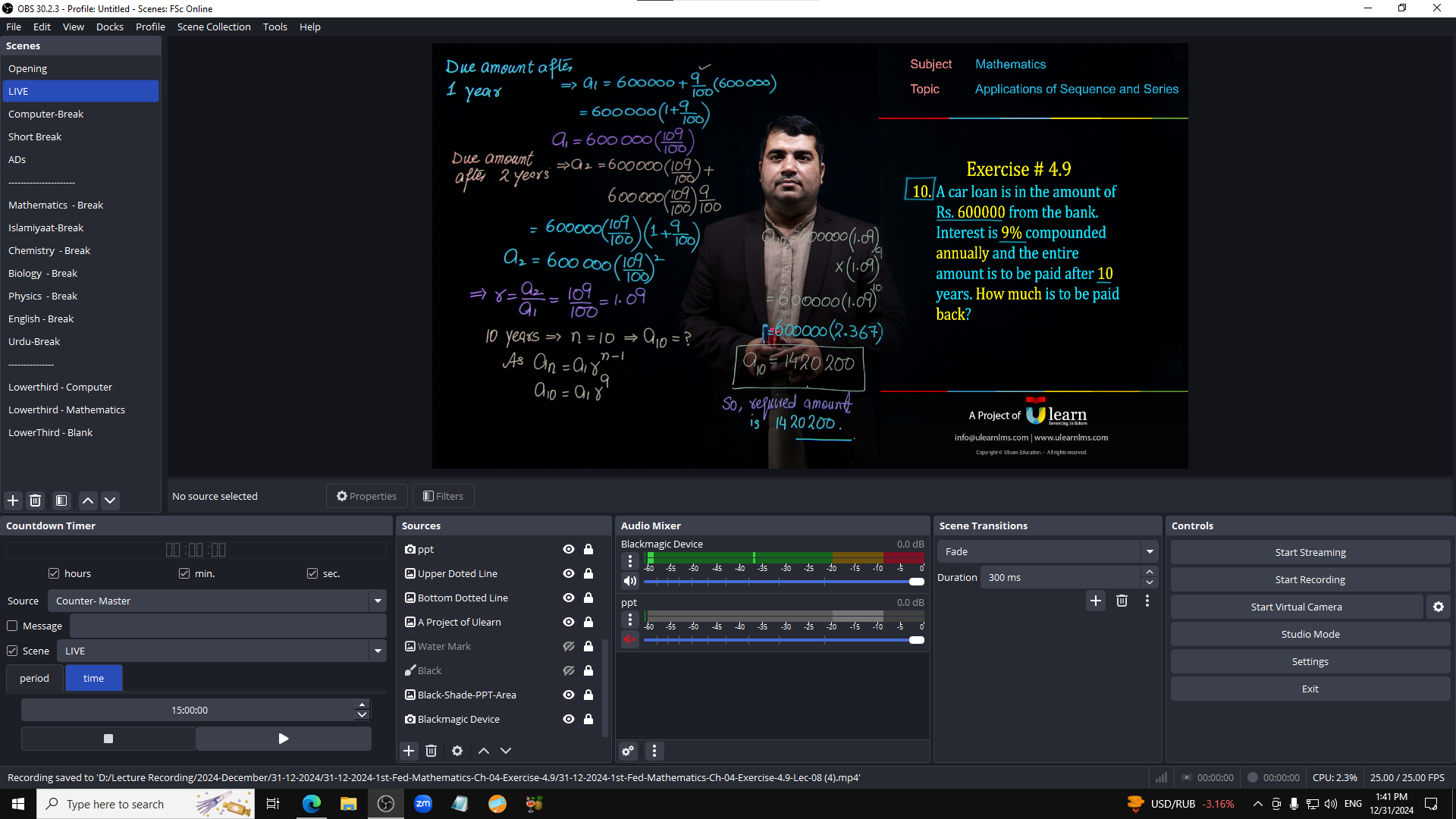Move scene down arrow in Scenes dock

click(110, 500)
